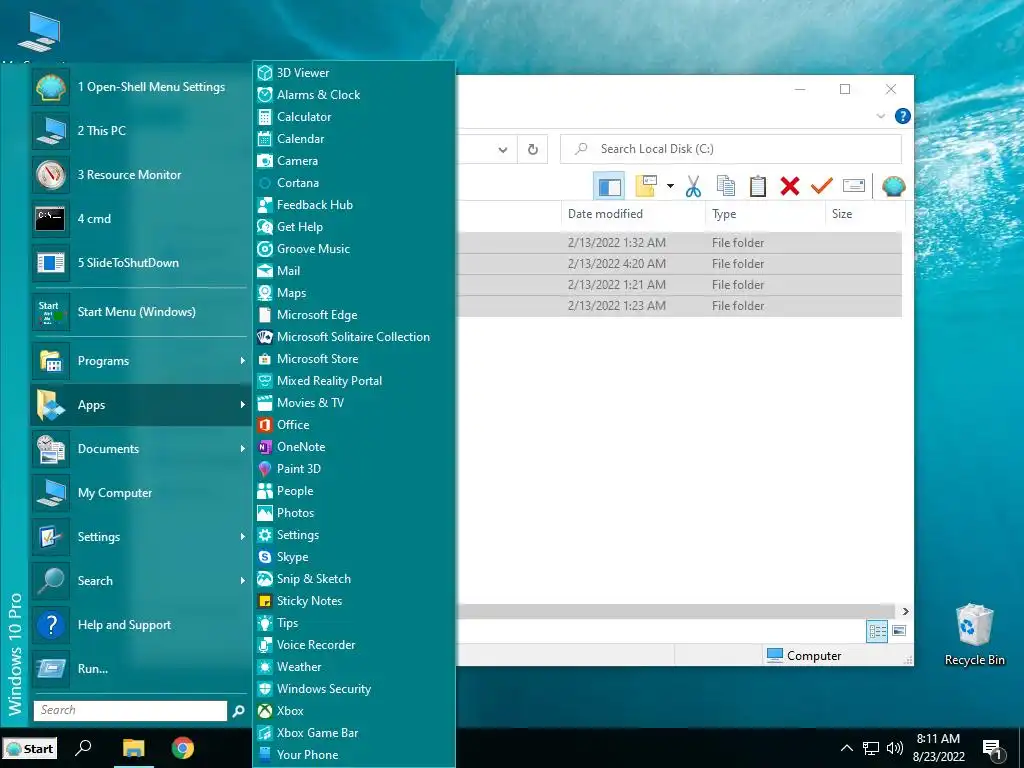The image size is (1024, 768).
Task: Switch to large thumbnails view in Explorer corner
Action: 899,631
